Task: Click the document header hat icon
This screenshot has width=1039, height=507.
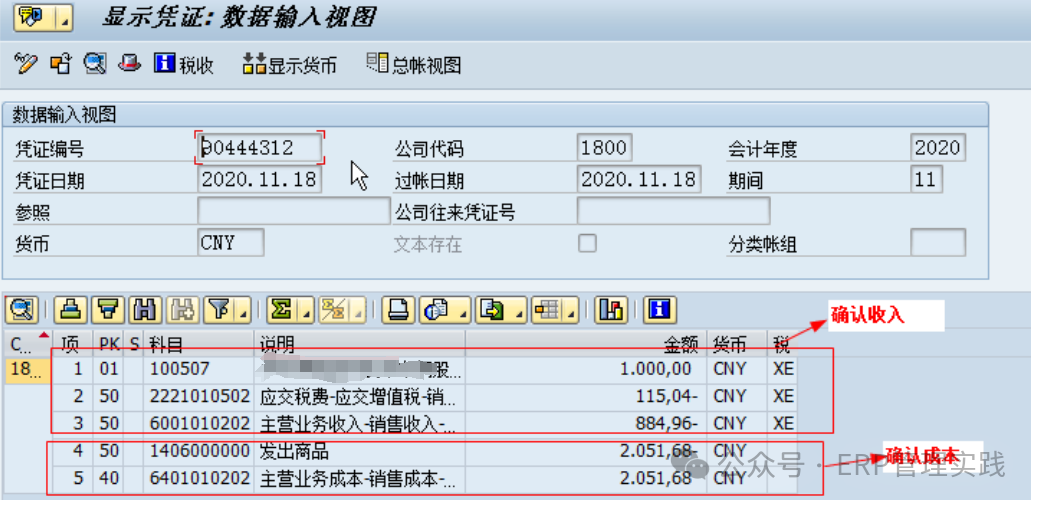Action: (130, 65)
